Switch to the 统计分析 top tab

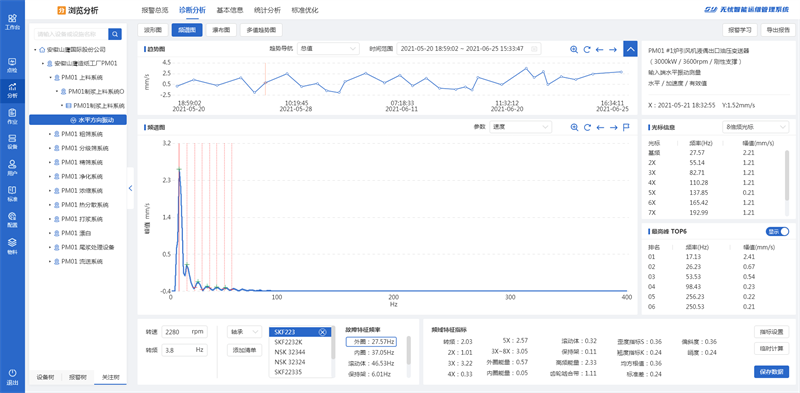coord(267,10)
